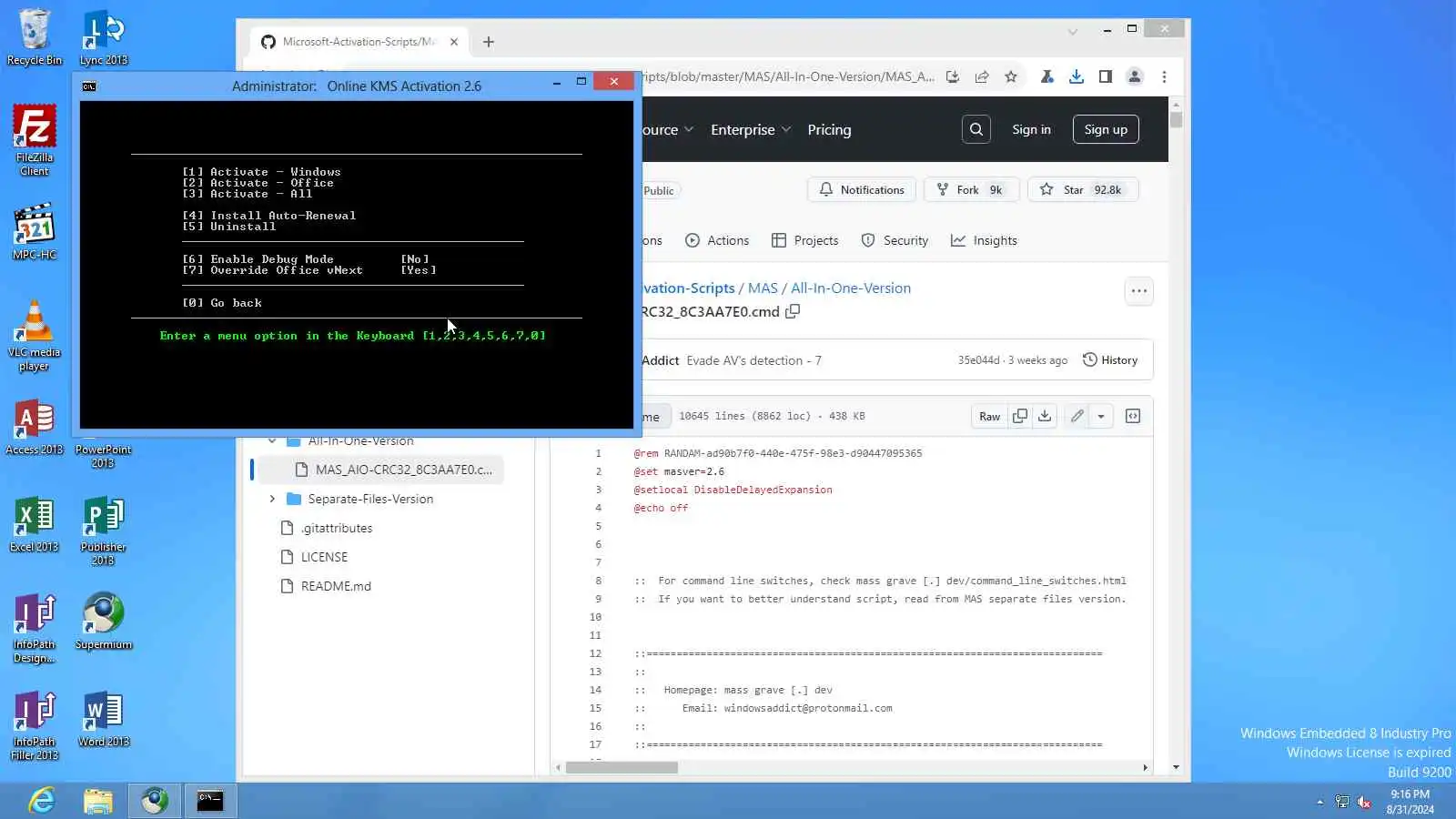Click the system tray volume icon
1456x819 pixels.
1364,802
